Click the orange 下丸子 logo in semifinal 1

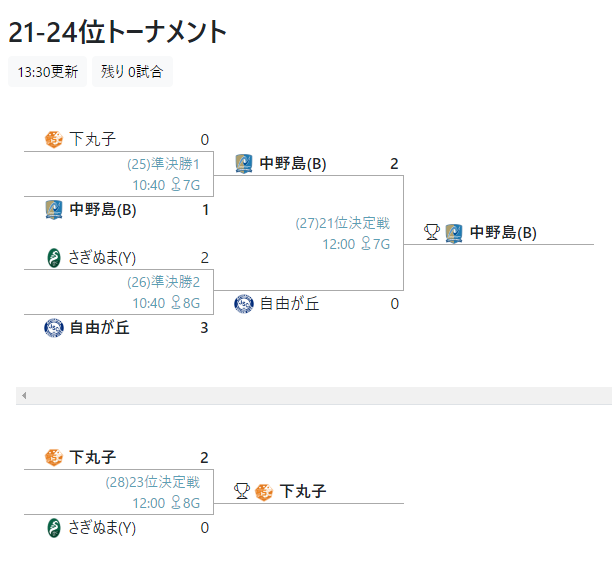(x=53, y=139)
